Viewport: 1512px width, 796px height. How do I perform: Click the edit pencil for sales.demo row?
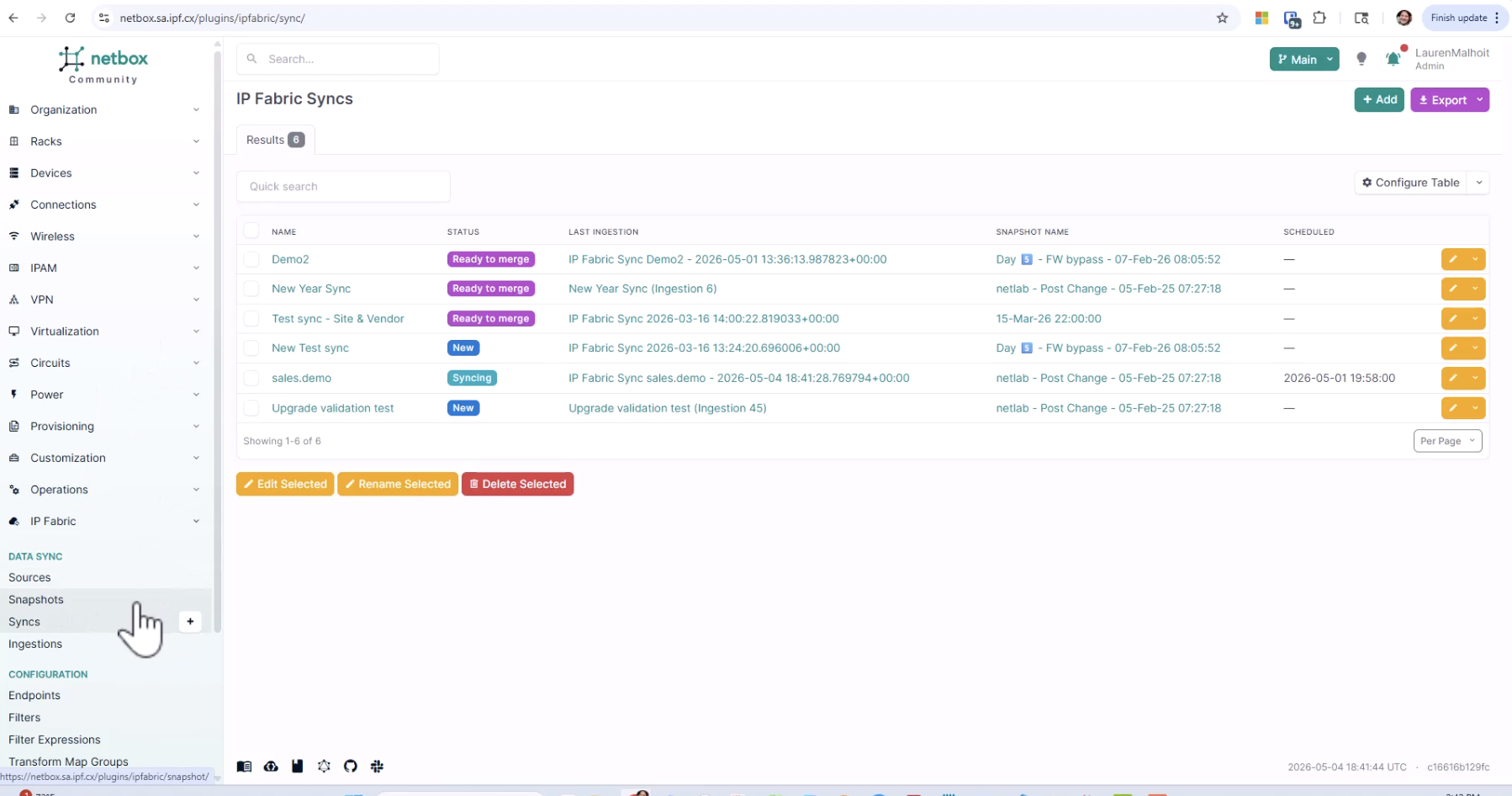tap(1453, 378)
